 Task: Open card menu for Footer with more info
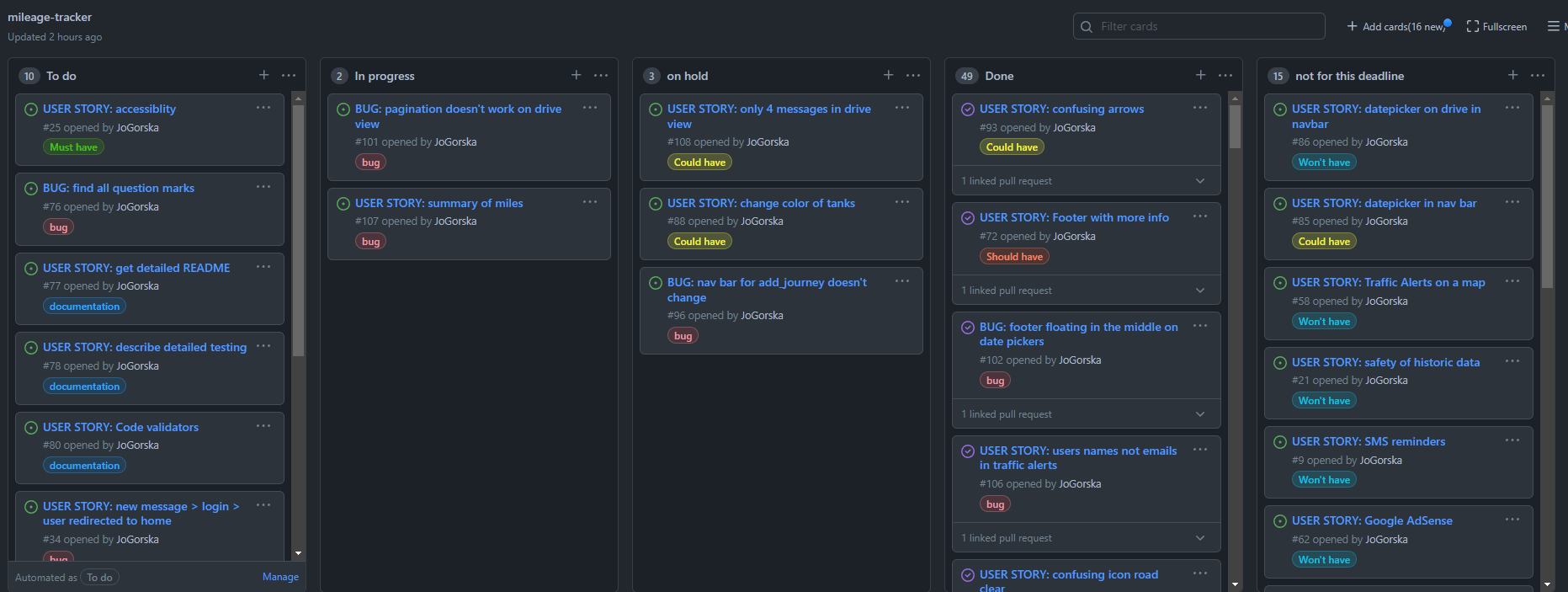point(1200,216)
